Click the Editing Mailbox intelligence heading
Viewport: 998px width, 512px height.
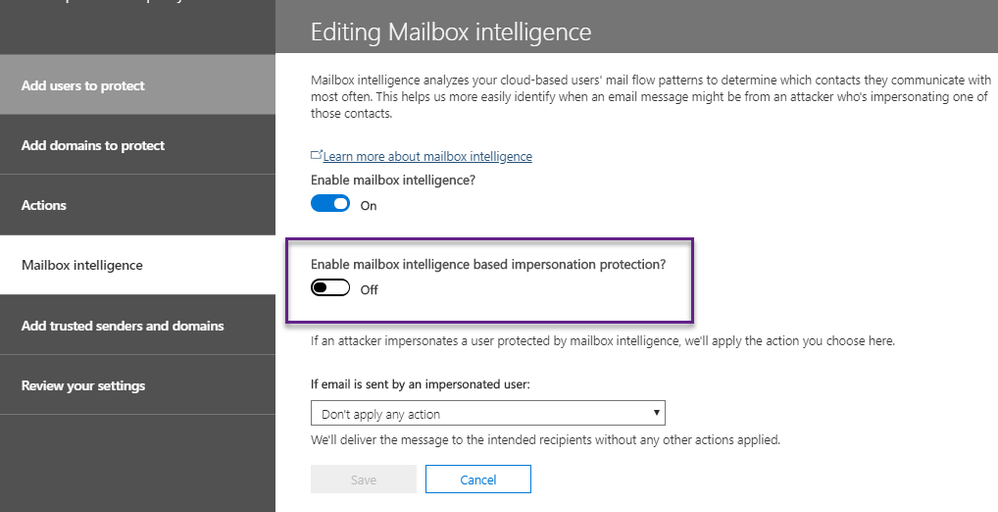pyautogui.click(x=451, y=32)
